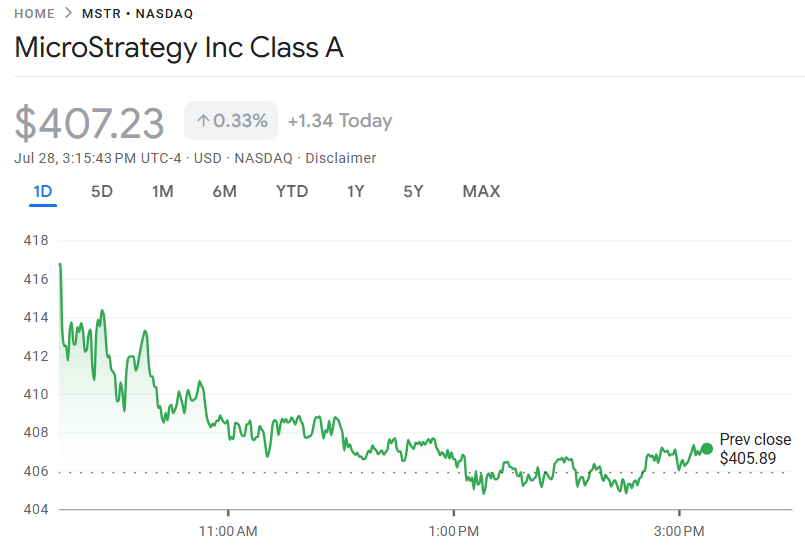This screenshot has height=558, width=805.
Task: Click the 11:00 AM axis tick
Action: point(228,531)
